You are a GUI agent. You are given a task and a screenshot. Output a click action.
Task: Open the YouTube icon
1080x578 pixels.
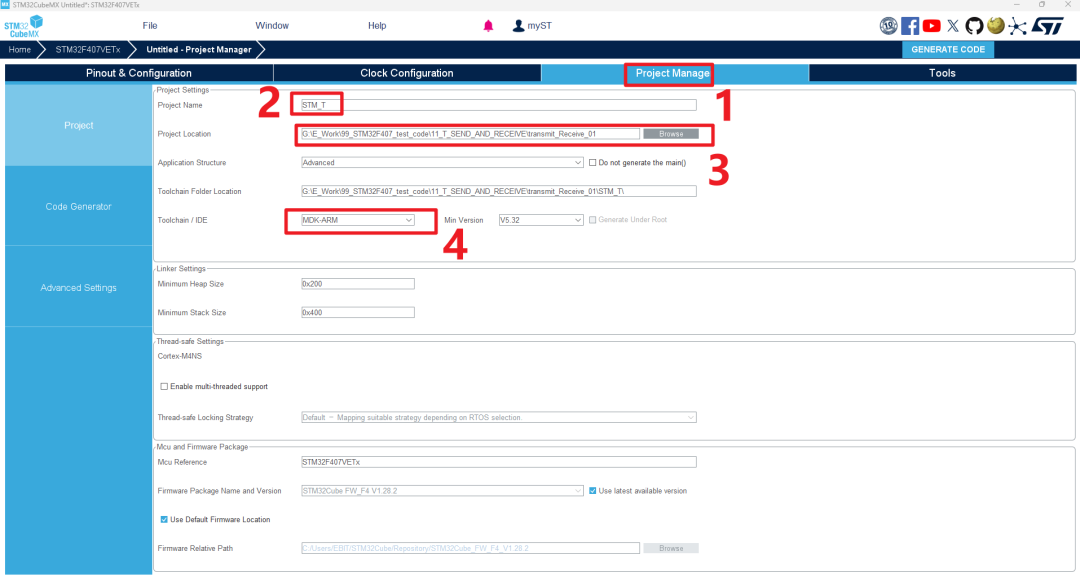932,26
